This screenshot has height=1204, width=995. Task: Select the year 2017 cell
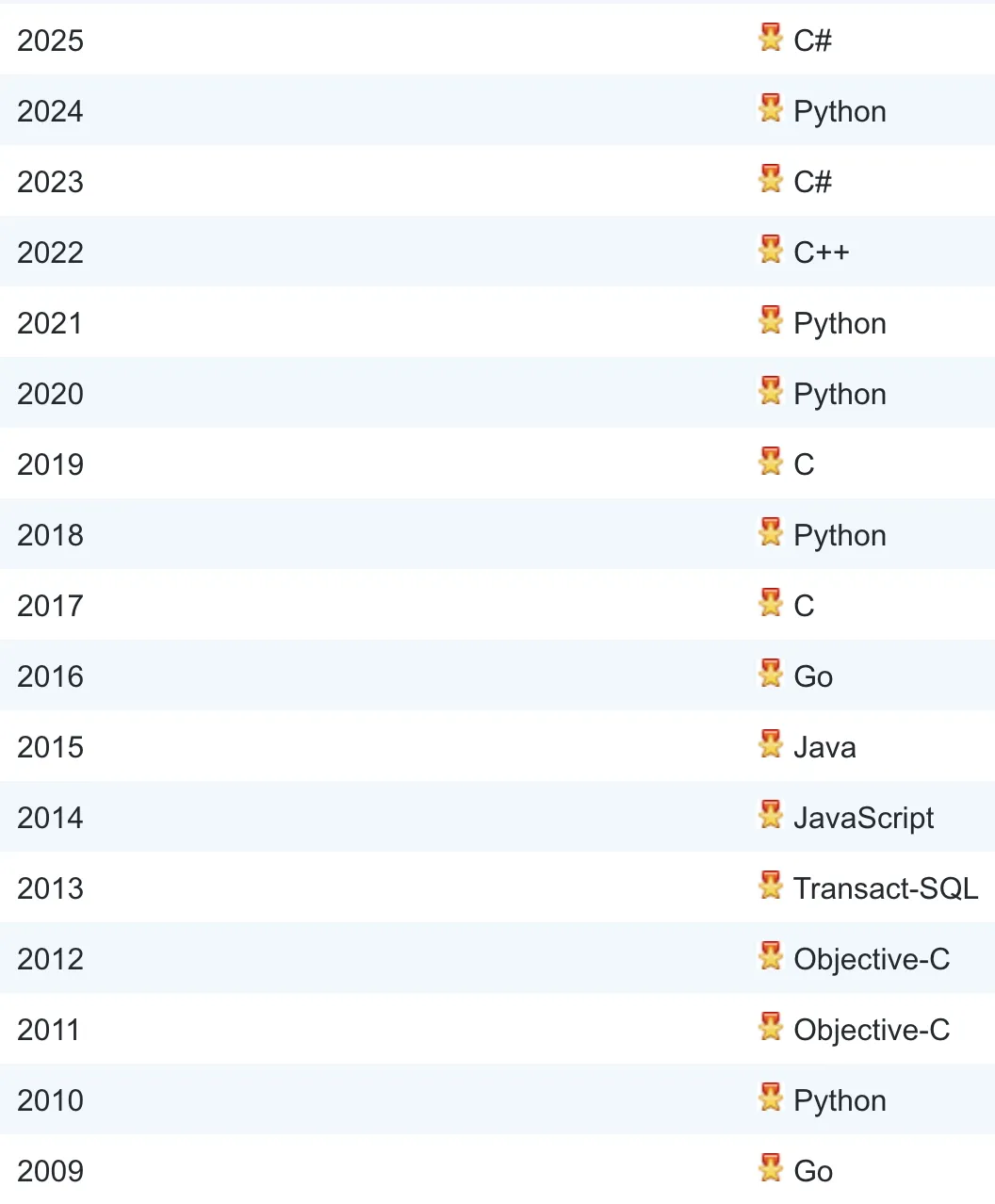[x=51, y=606]
